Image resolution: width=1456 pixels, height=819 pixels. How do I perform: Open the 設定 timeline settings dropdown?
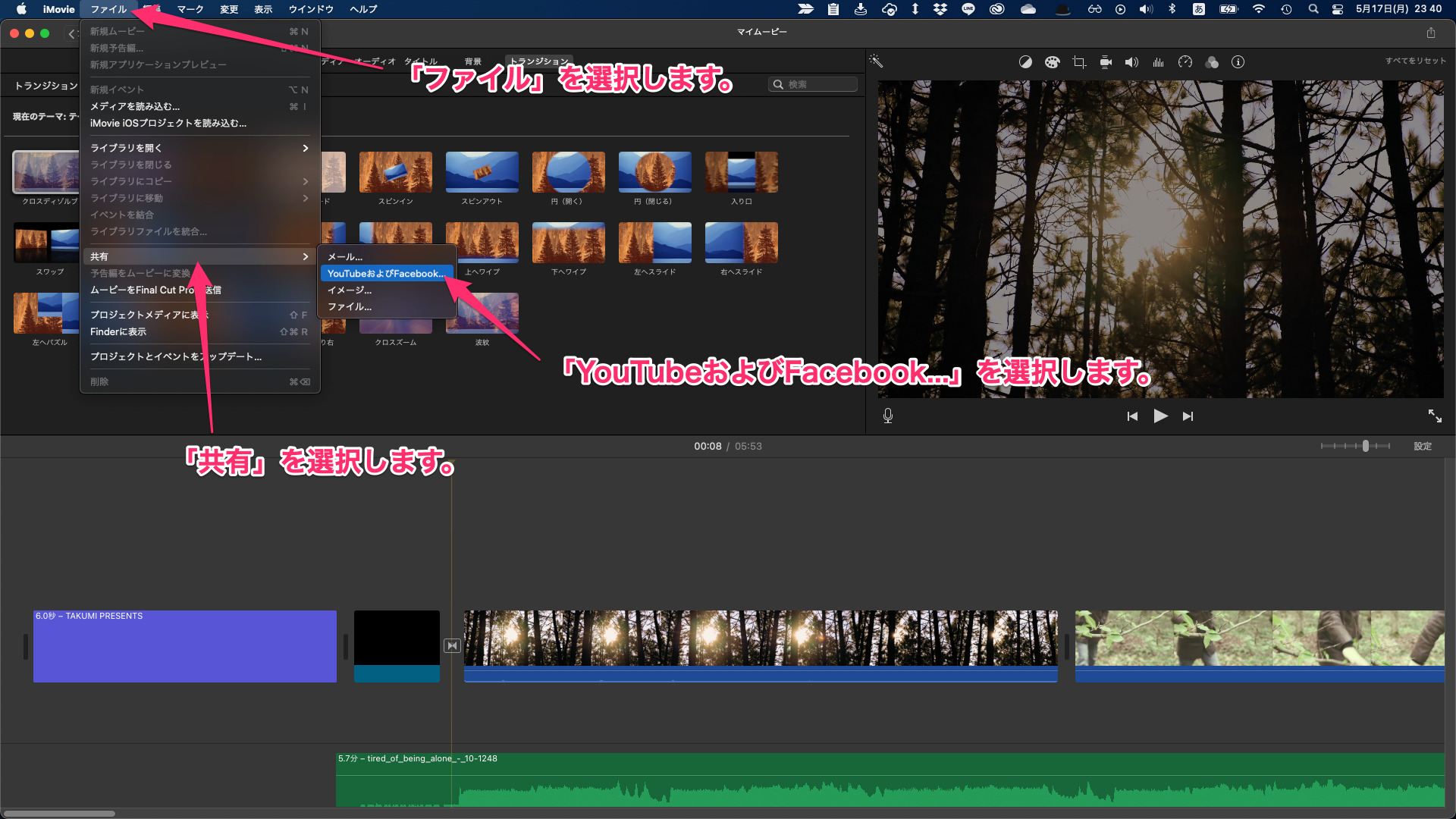(1422, 446)
